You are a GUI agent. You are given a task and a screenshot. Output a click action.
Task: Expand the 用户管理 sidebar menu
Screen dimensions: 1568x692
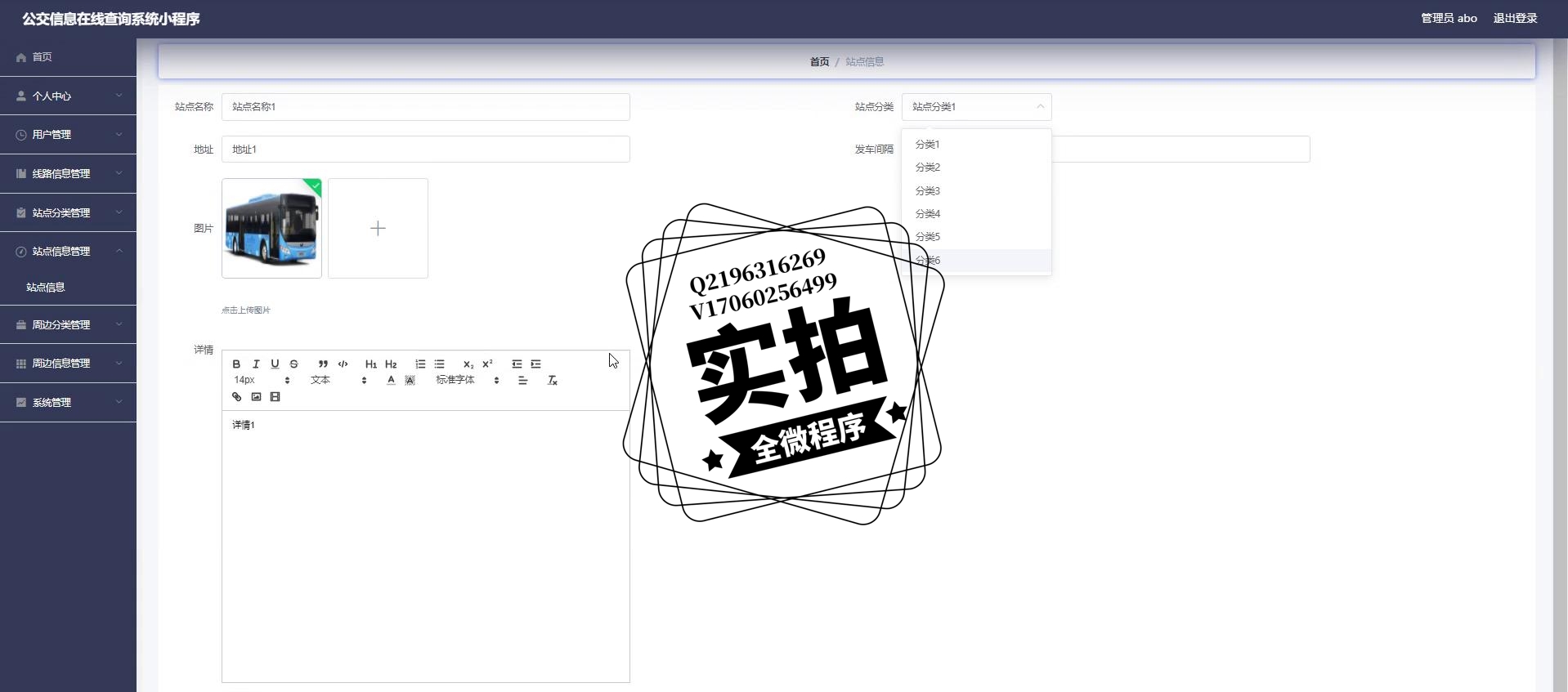click(x=68, y=135)
